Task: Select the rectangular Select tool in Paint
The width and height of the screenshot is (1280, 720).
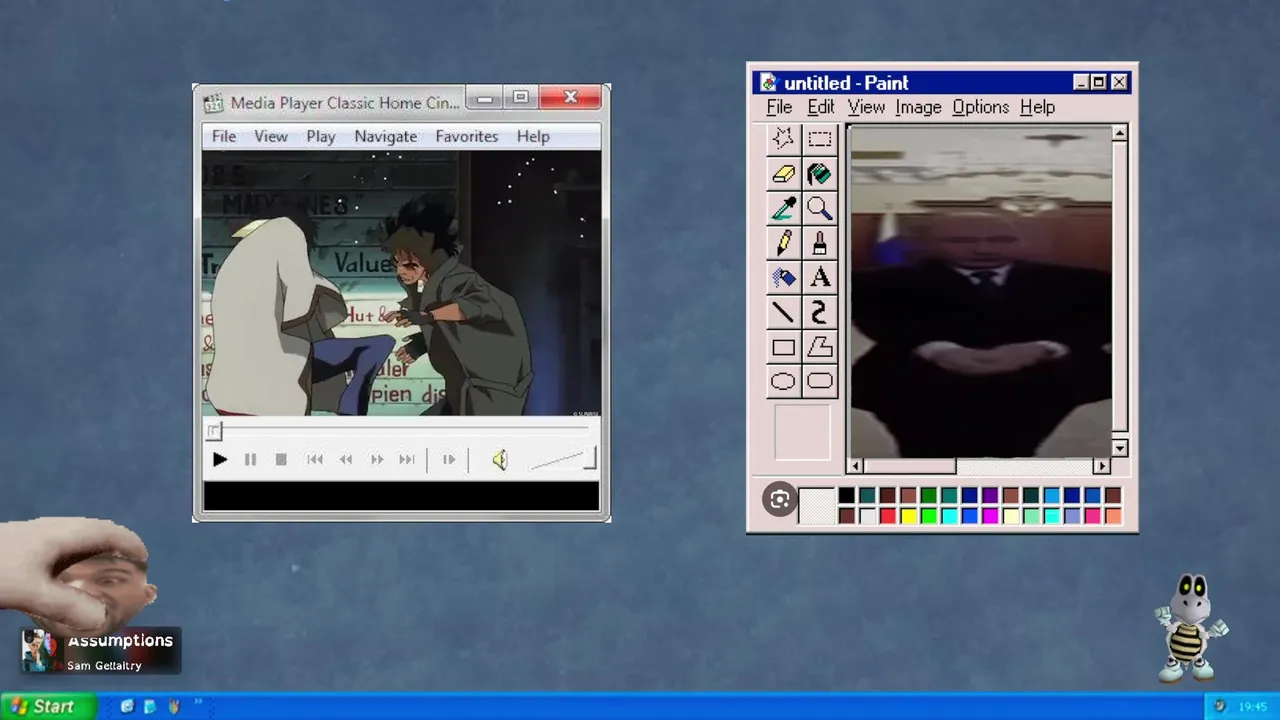Action: pos(820,140)
